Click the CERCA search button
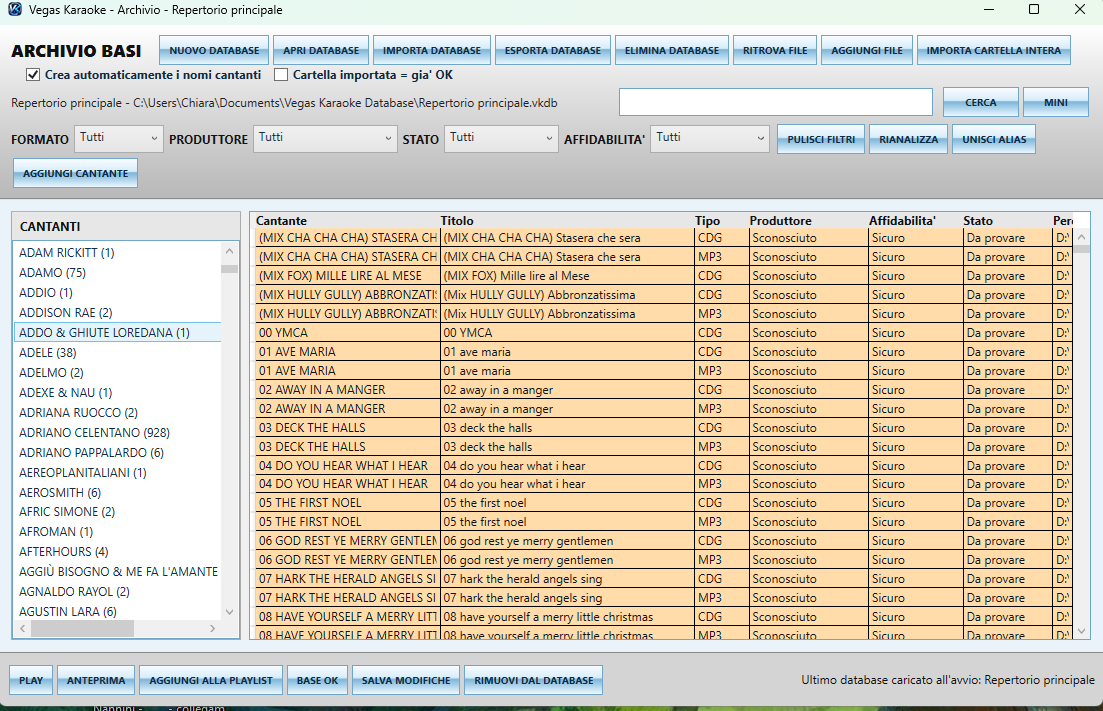The height and width of the screenshot is (711, 1103). click(x=981, y=103)
